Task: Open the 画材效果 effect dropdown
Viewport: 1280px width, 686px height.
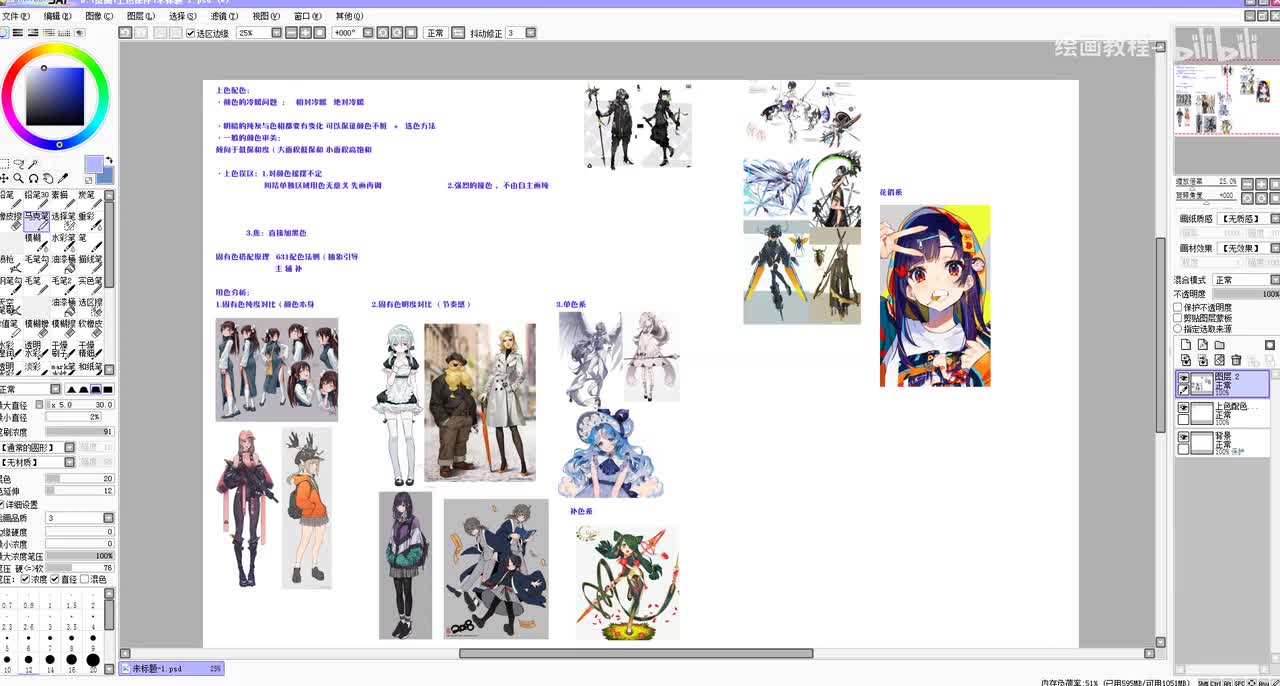Action: coord(1274,248)
